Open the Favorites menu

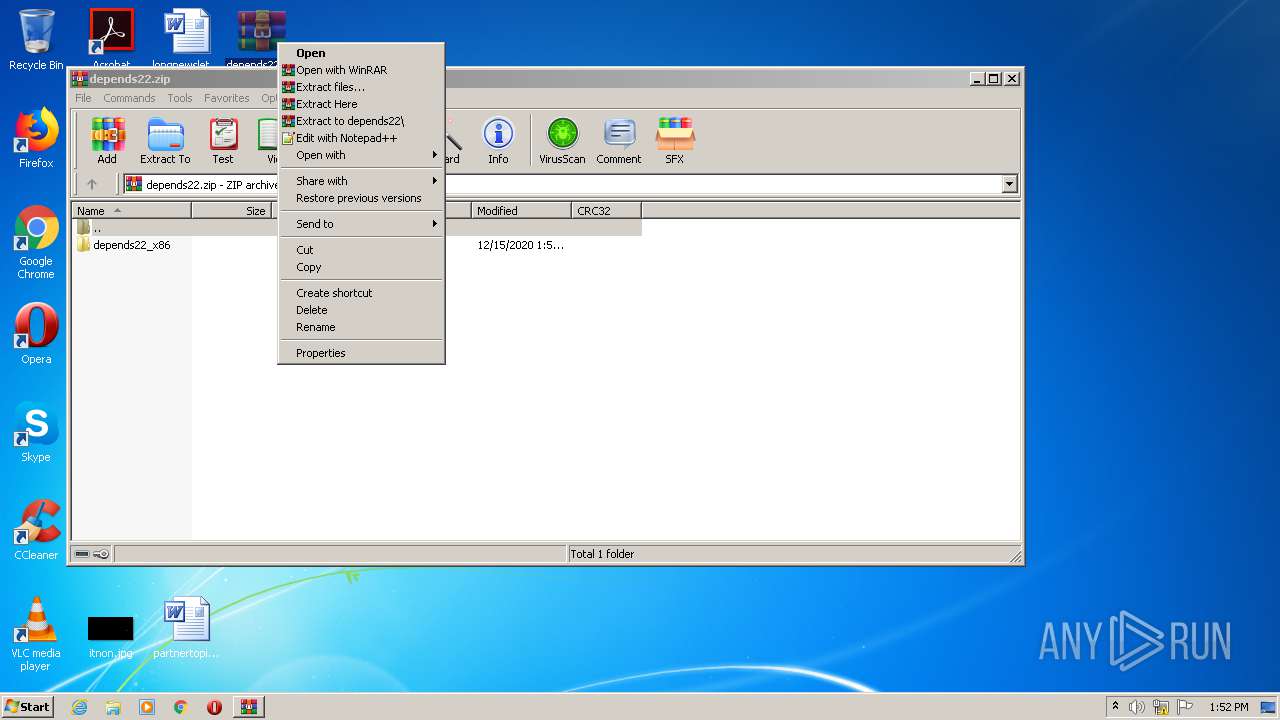point(227,98)
